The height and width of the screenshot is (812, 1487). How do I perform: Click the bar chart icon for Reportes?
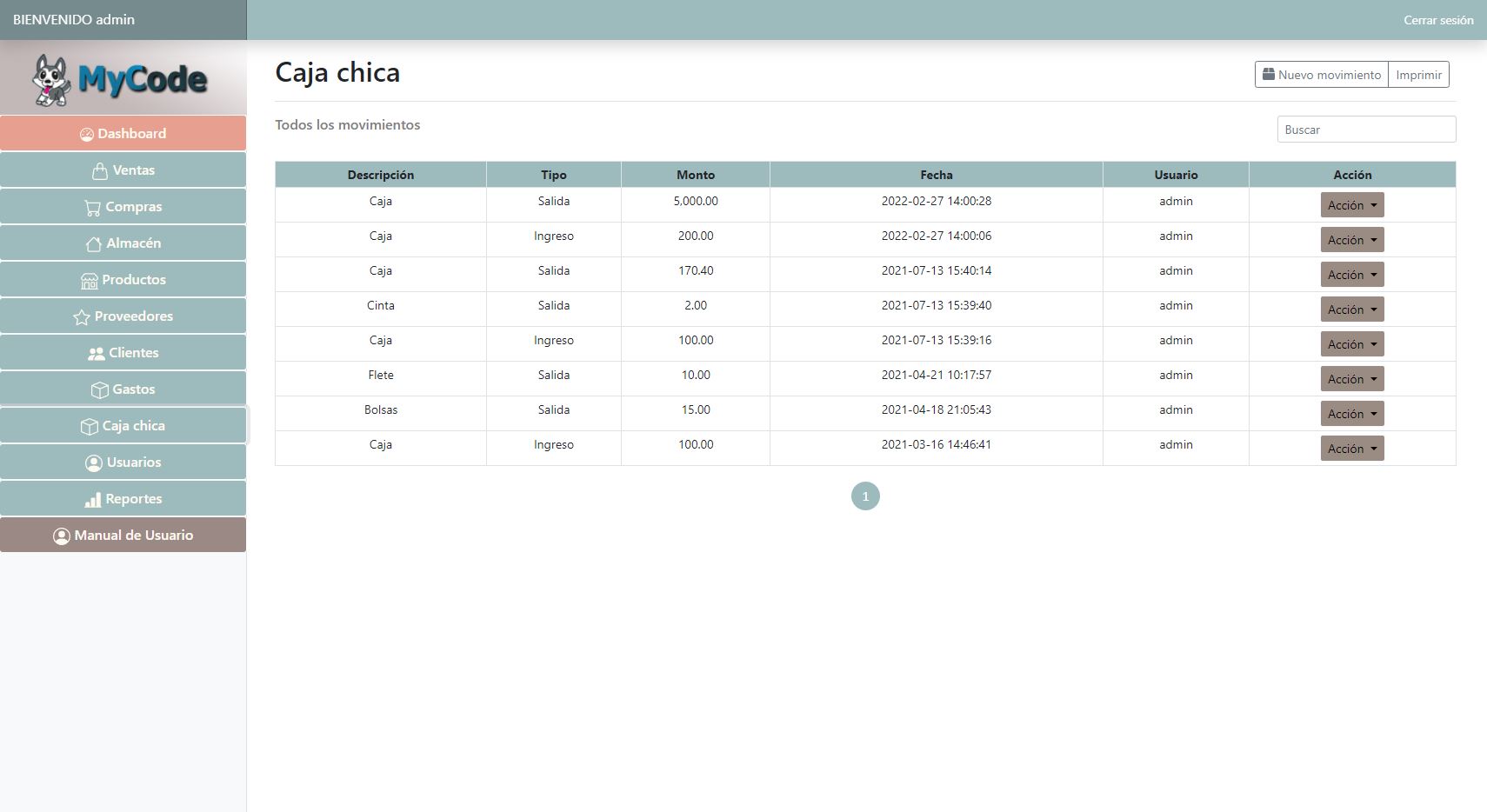click(x=92, y=500)
